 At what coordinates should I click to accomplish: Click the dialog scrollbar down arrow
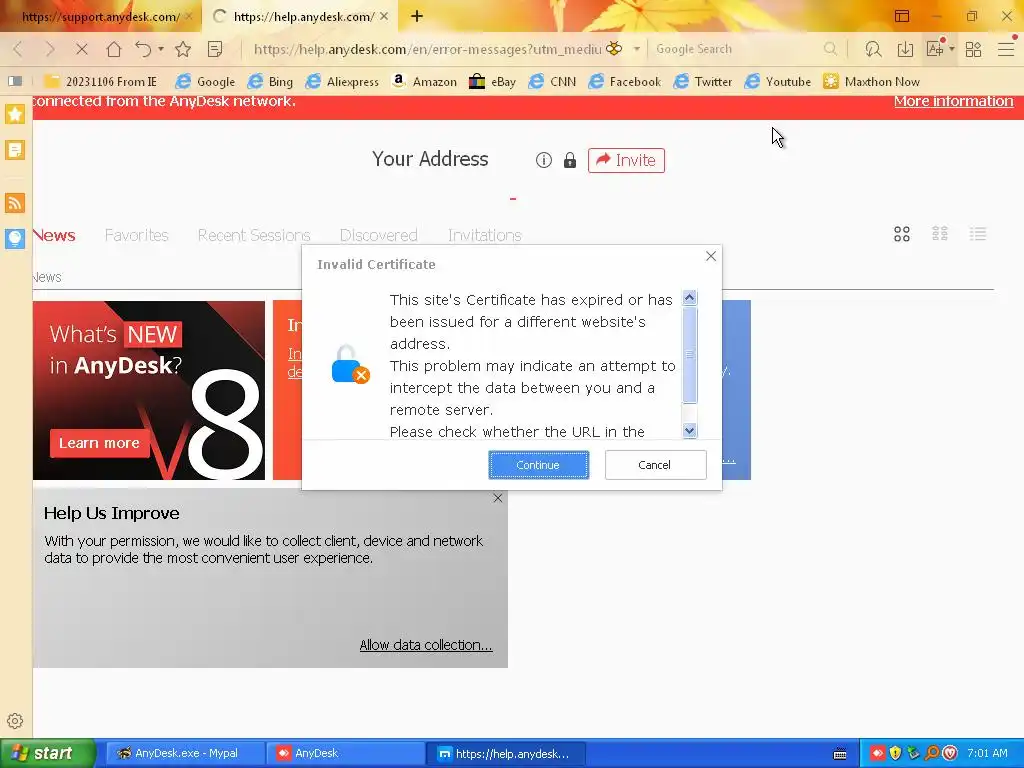690,430
